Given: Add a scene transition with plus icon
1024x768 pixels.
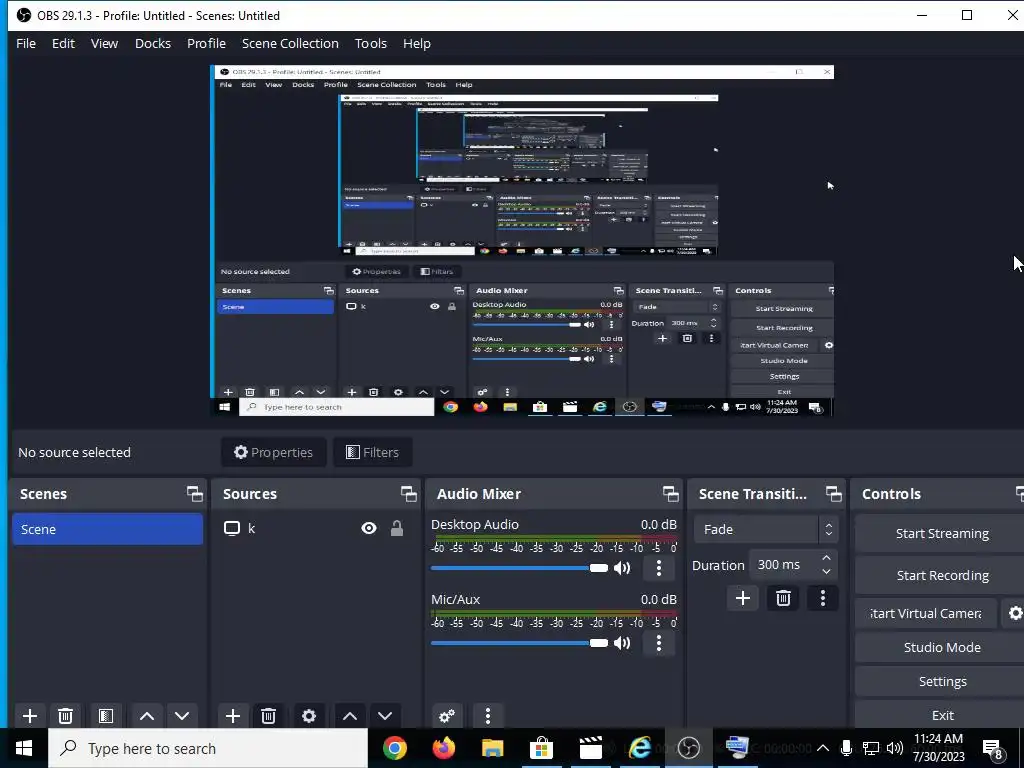Looking at the screenshot, I should pos(743,598).
